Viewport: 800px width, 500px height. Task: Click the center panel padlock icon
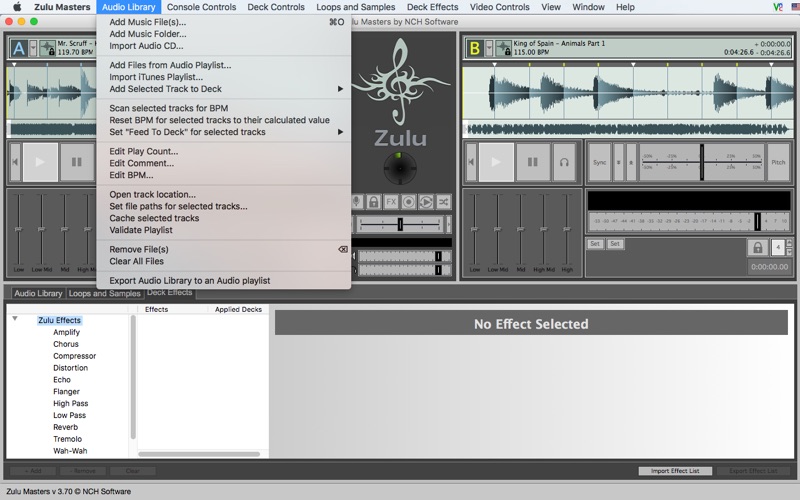point(373,202)
